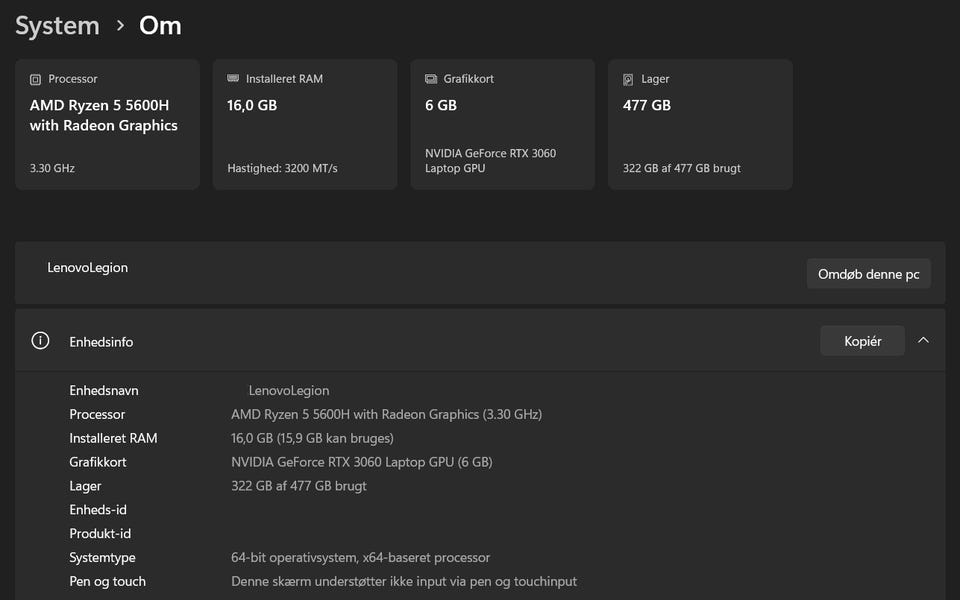Rename PC with Omdøb denne pc
Screen dimensions: 960x600
coord(868,274)
